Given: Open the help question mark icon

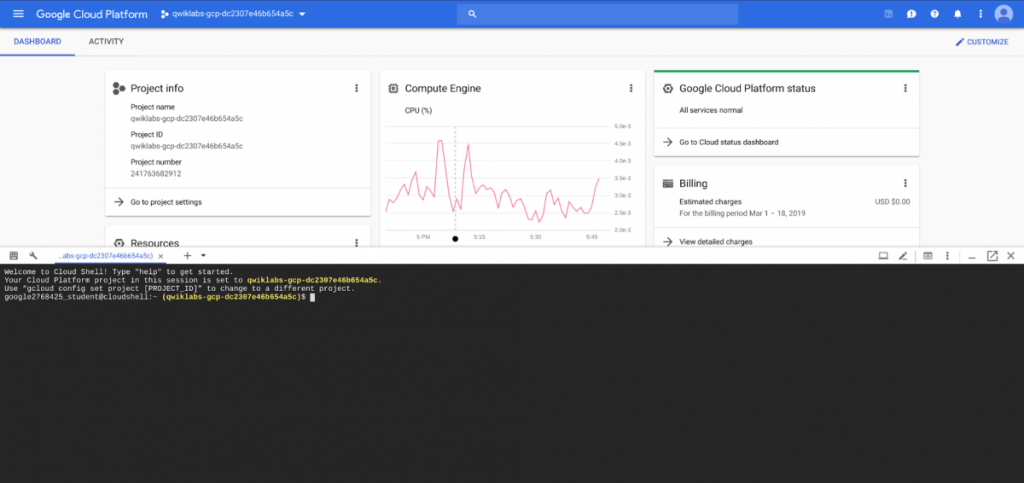Looking at the screenshot, I should 935,14.
